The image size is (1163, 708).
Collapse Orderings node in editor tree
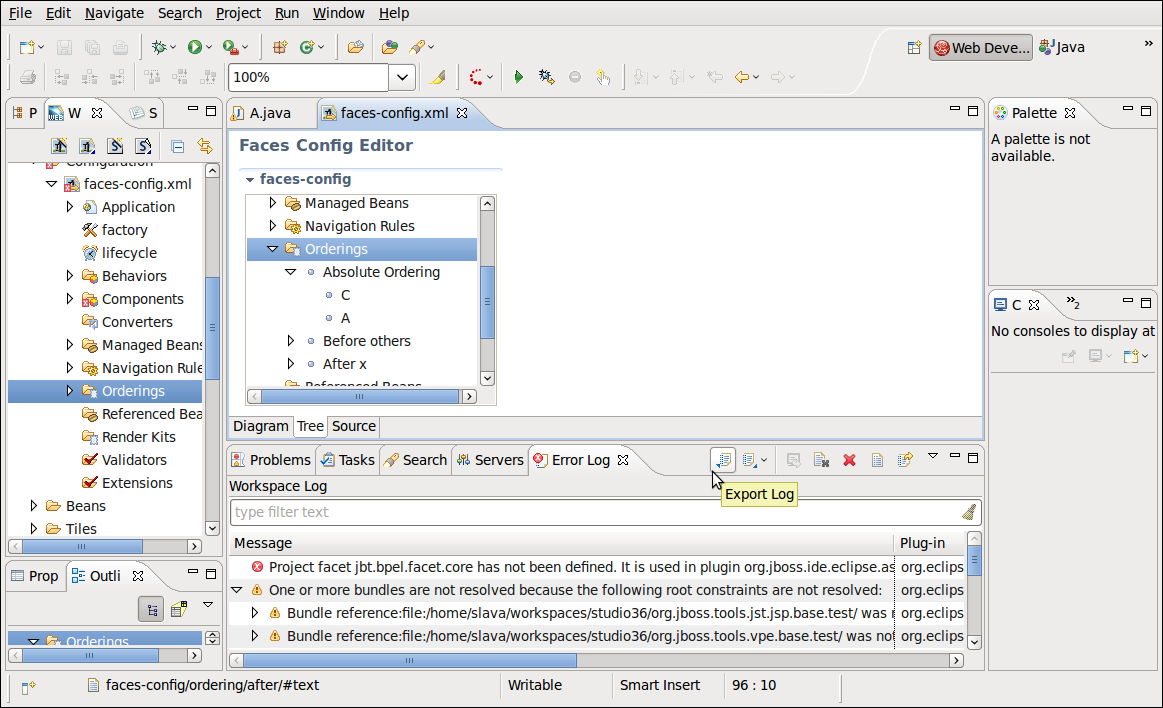tap(272, 249)
